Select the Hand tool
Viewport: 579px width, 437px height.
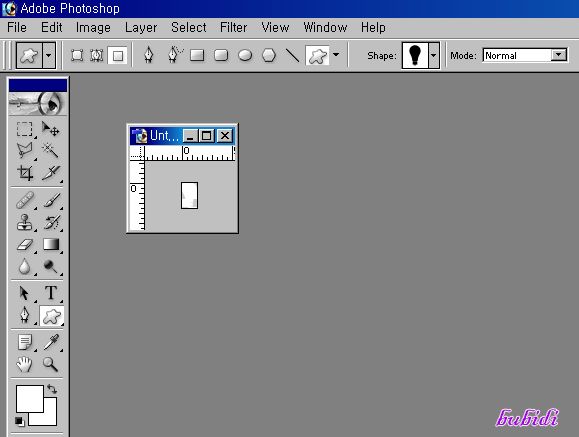tap(24, 364)
